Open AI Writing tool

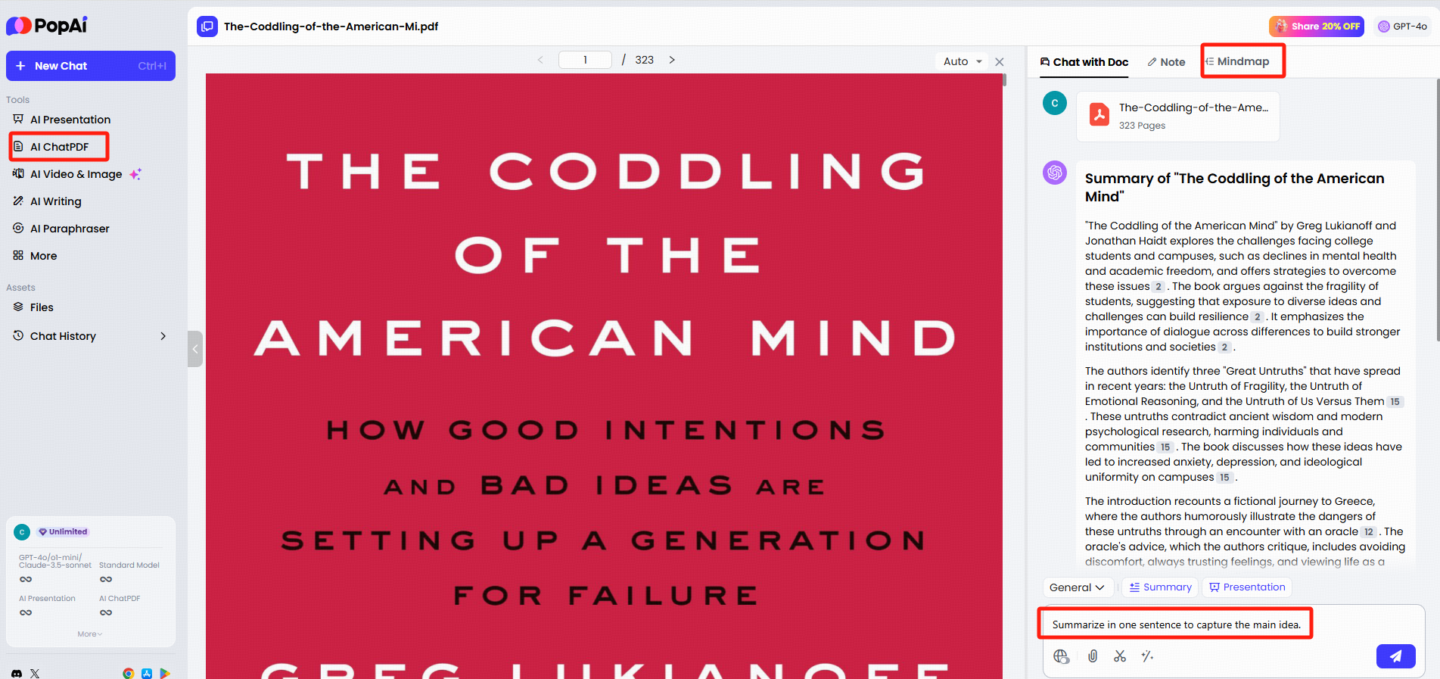(x=48, y=201)
